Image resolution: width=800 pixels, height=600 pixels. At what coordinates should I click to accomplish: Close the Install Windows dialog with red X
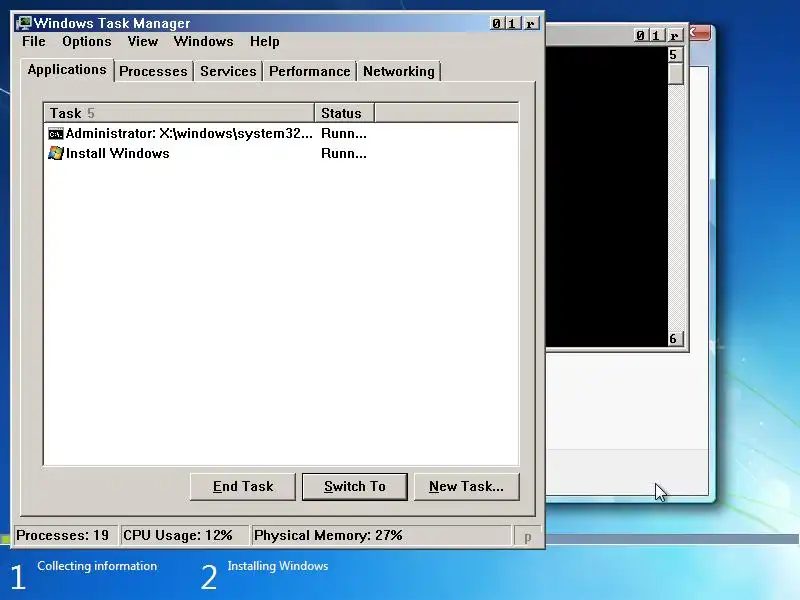(x=700, y=34)
